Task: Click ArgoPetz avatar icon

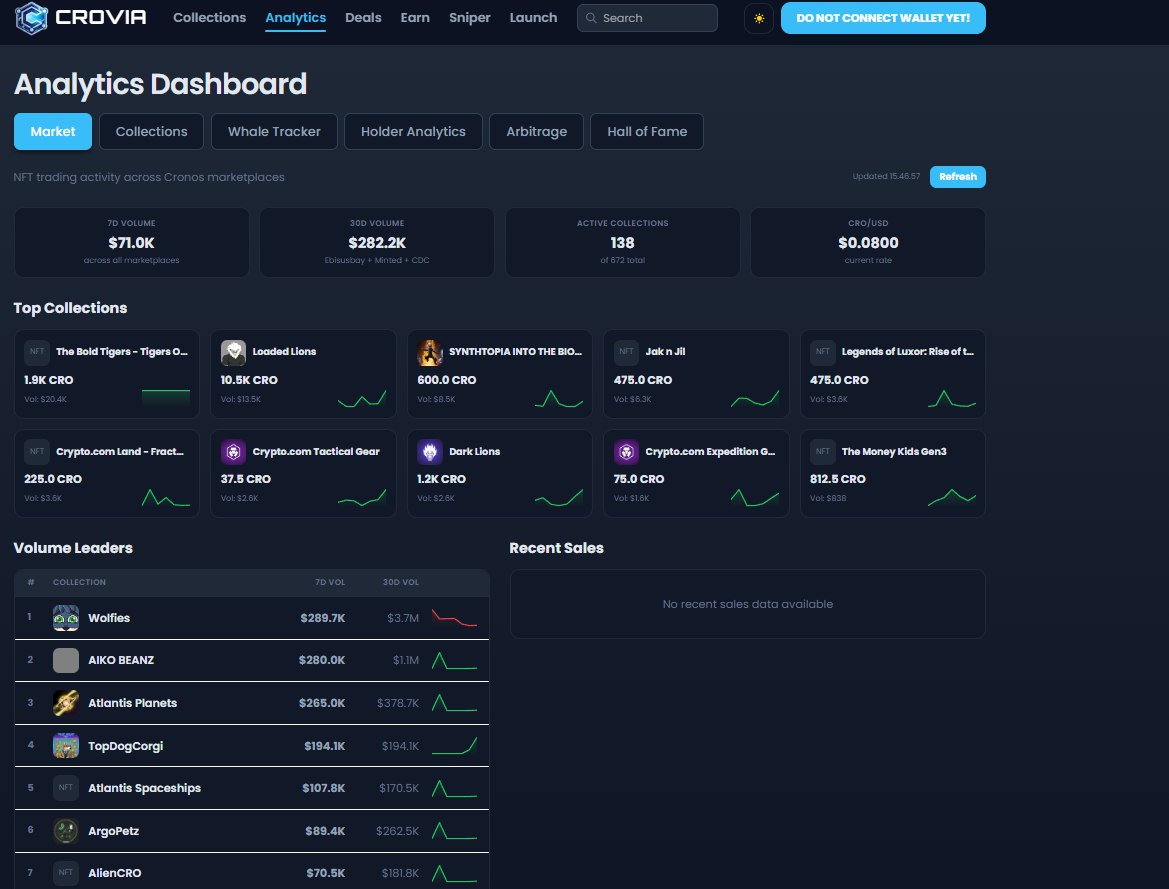Action: pos(66,831)
